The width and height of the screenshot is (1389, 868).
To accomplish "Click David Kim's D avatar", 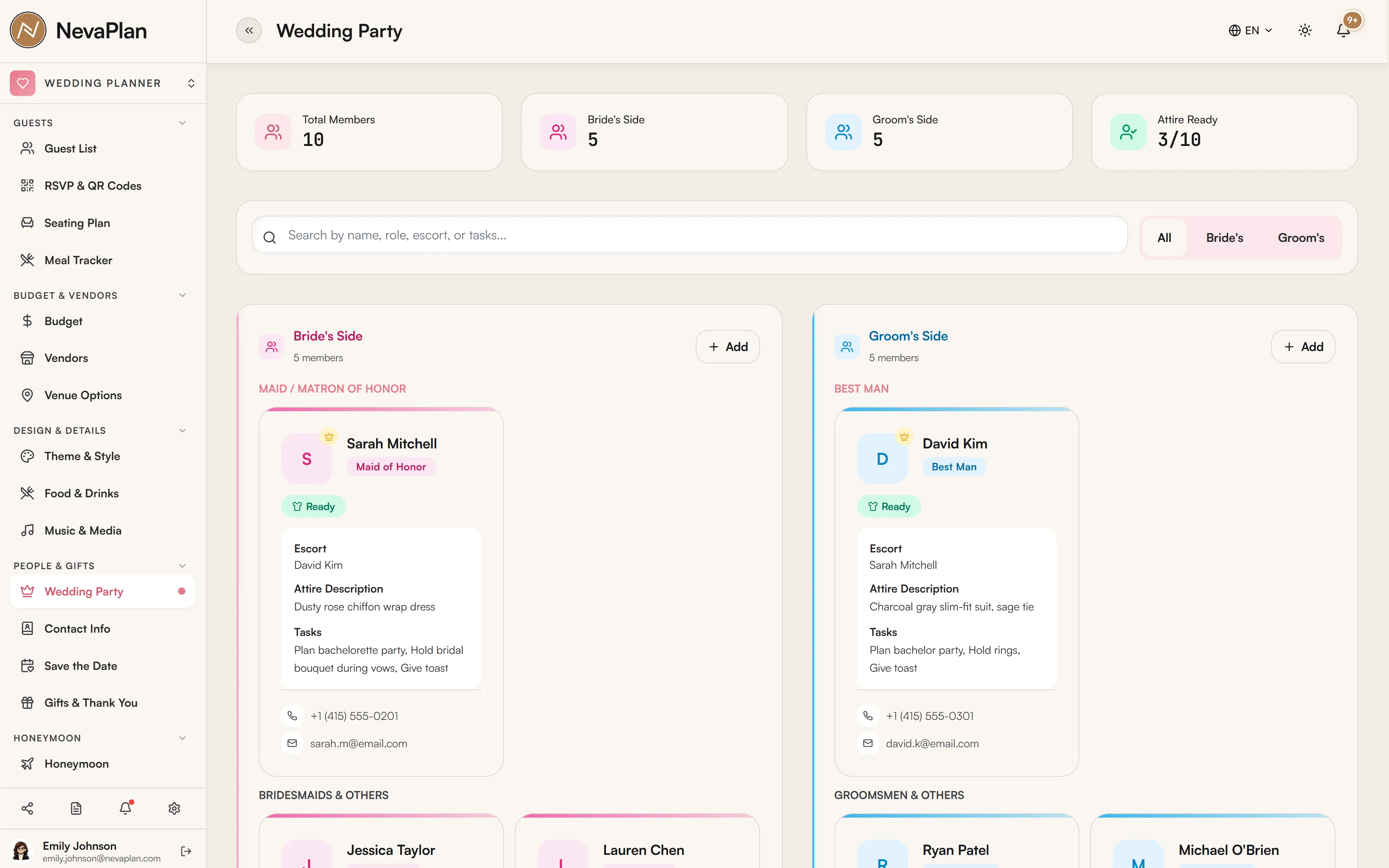I will [x=882, y=459].
